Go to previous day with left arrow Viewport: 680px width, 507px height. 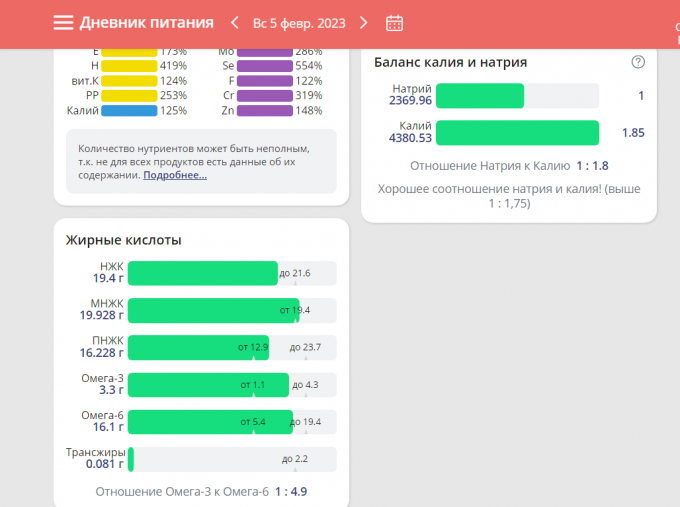pos(235,23)
